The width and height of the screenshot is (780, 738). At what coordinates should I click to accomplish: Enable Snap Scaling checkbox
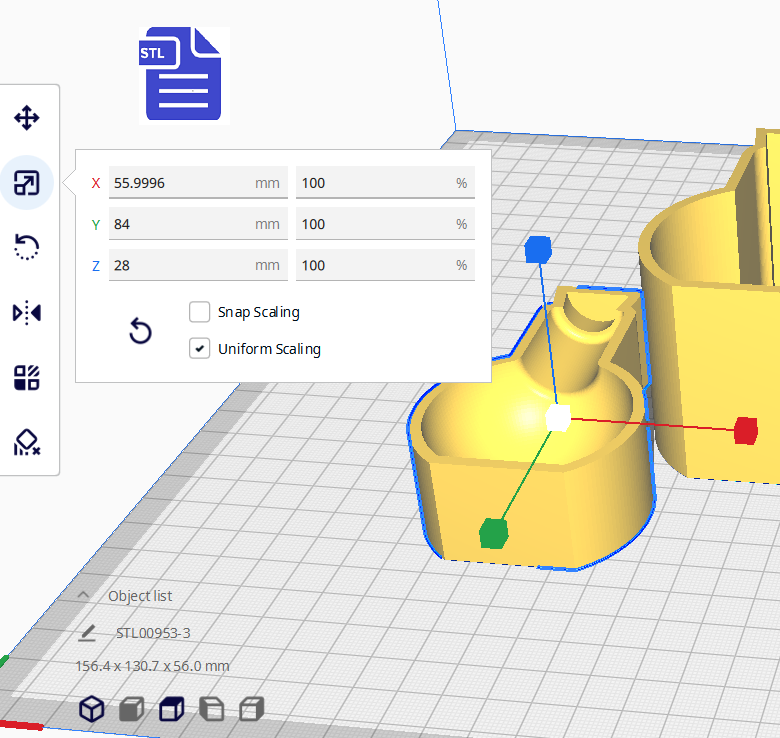[x=200, y=312]
